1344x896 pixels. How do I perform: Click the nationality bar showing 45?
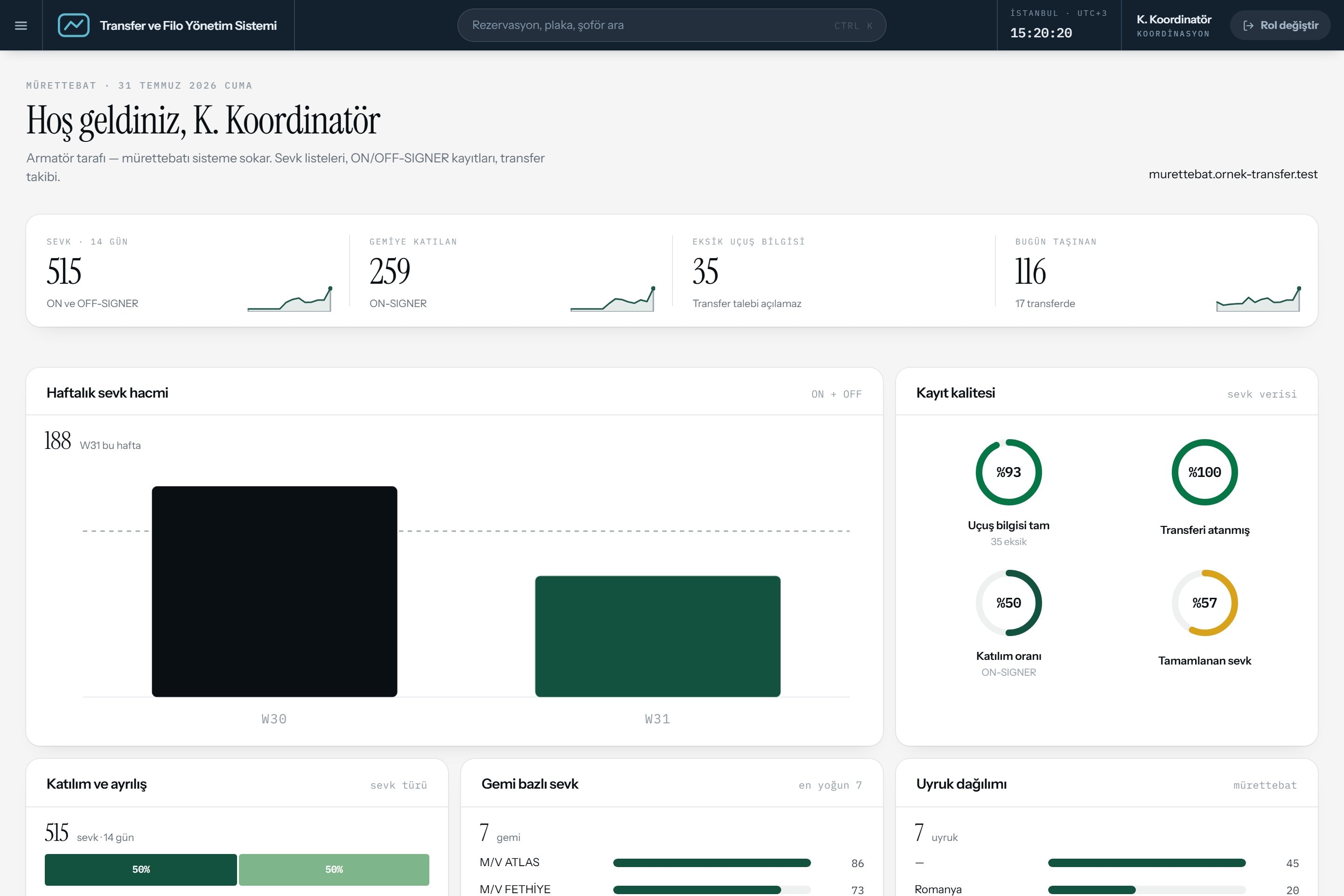click(x=1147, y=863)
